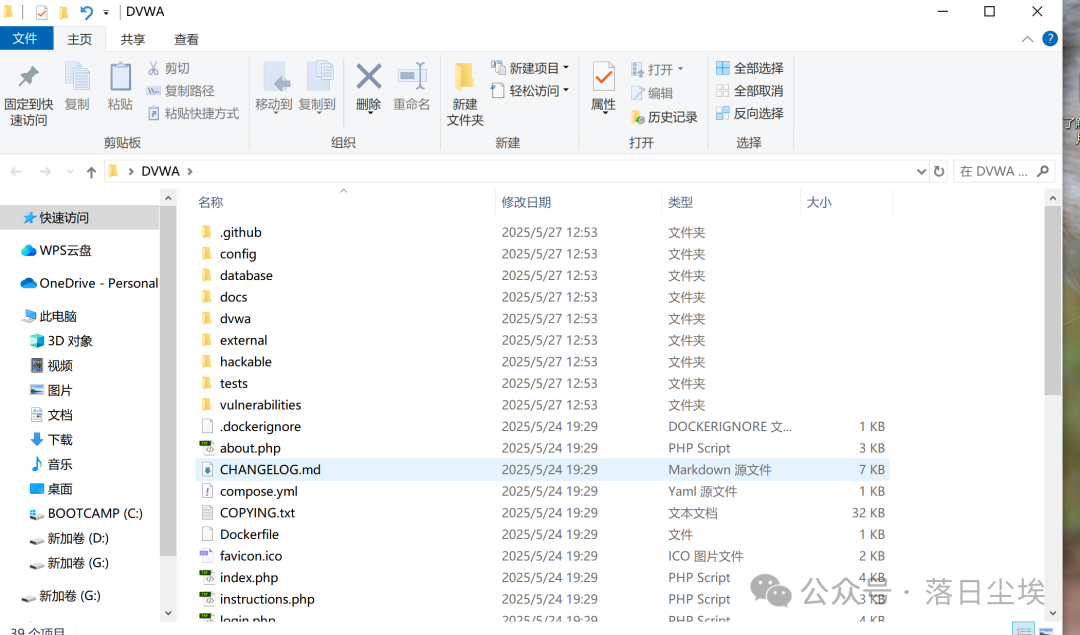Click DVWA in the address bar

[160, 171]
